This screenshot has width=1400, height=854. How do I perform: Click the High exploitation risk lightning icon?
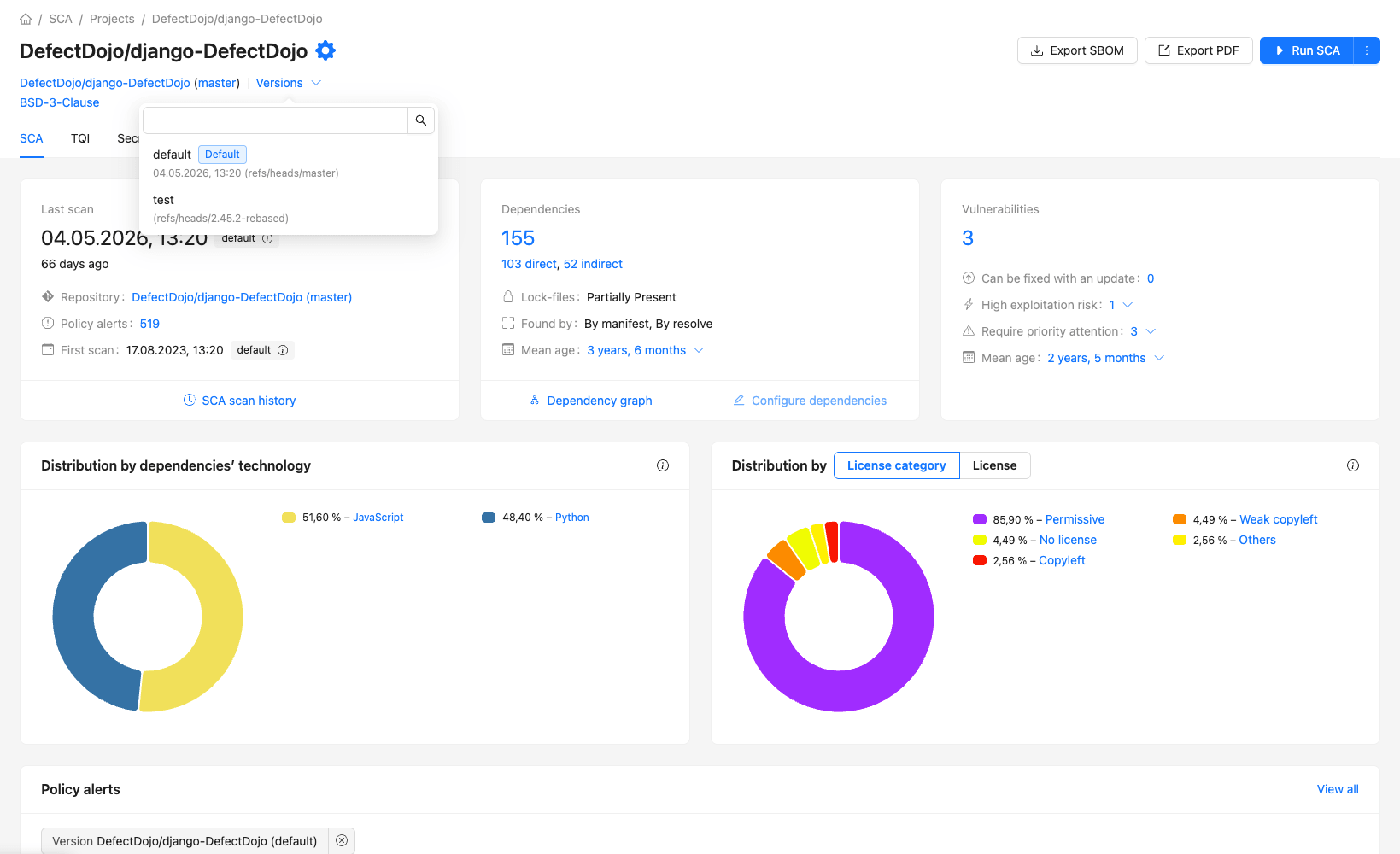[x=969, y=304]
